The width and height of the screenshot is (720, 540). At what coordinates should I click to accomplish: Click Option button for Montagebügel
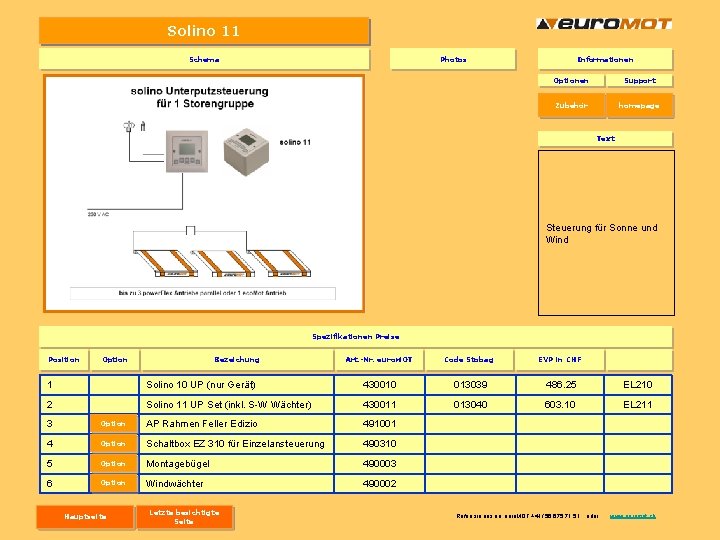tap(113, 463)
